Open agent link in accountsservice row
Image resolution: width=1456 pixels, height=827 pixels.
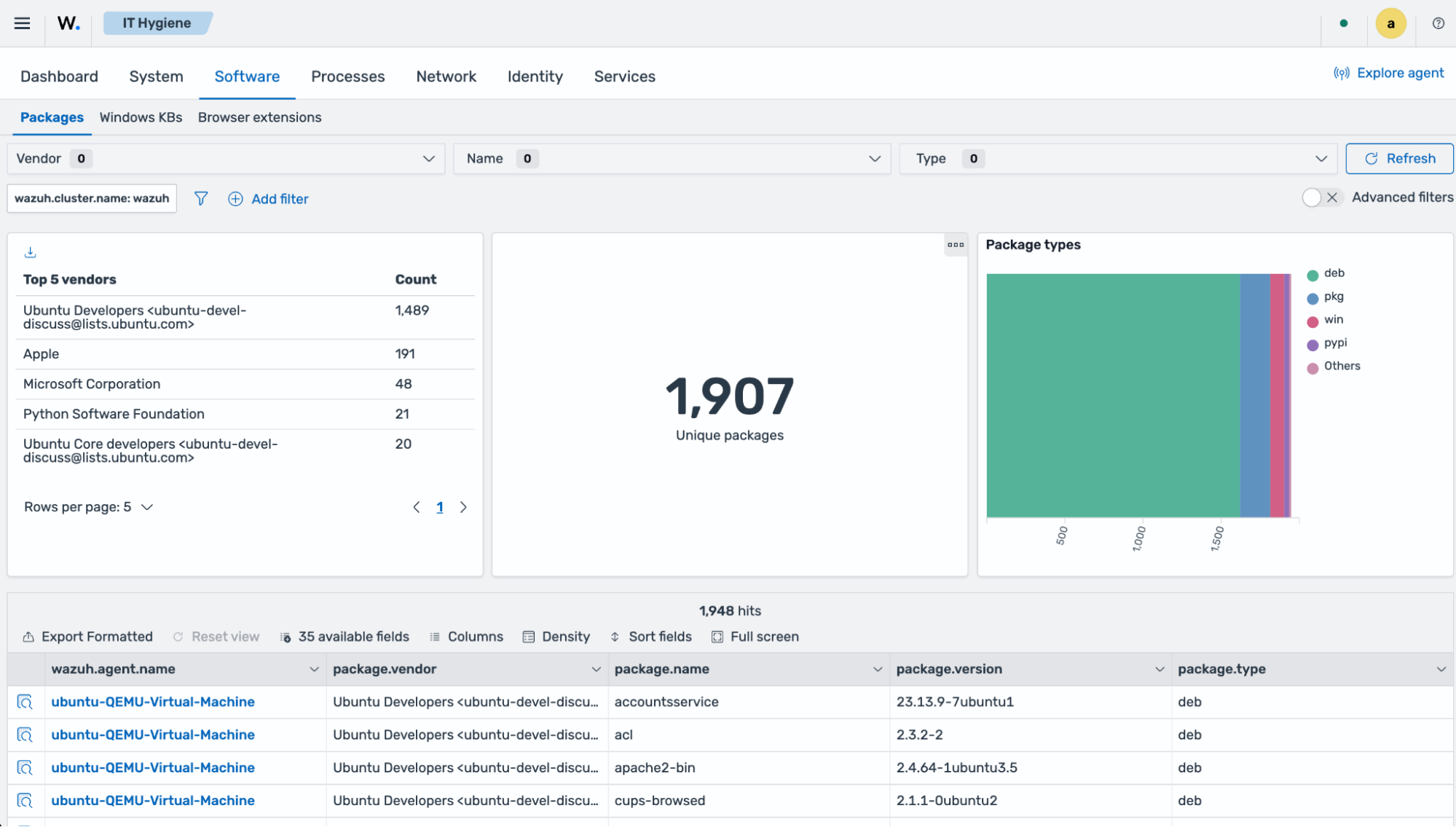pyautogui.click(x=153, y=702)
